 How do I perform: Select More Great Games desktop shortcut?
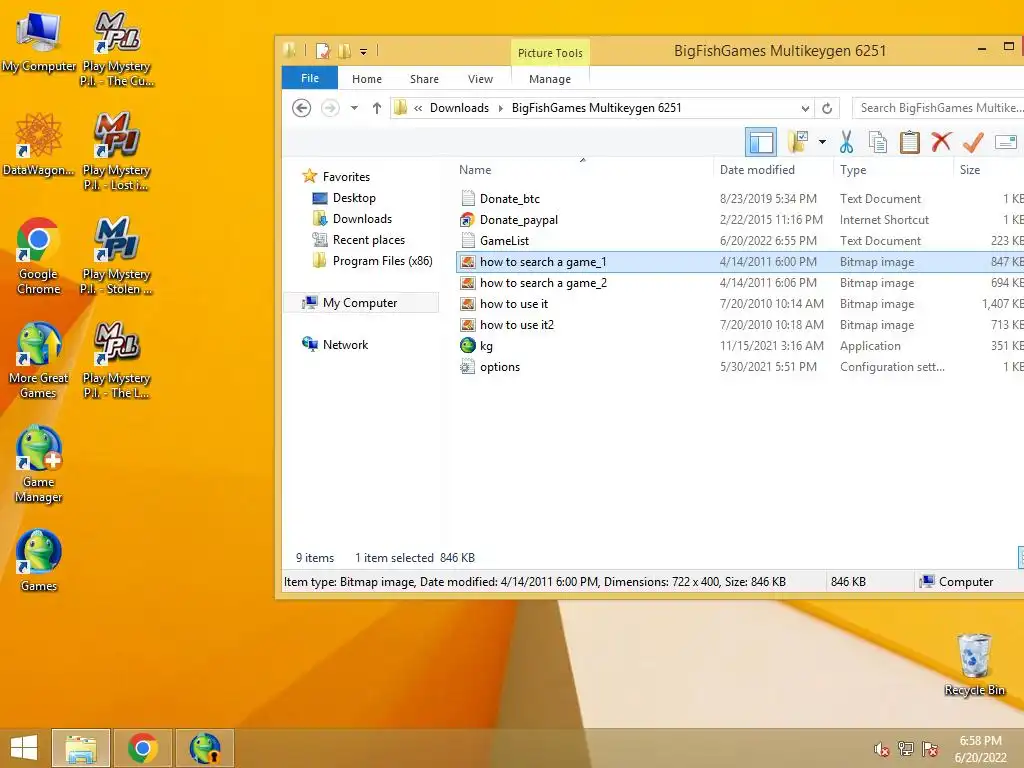[39, 359]
